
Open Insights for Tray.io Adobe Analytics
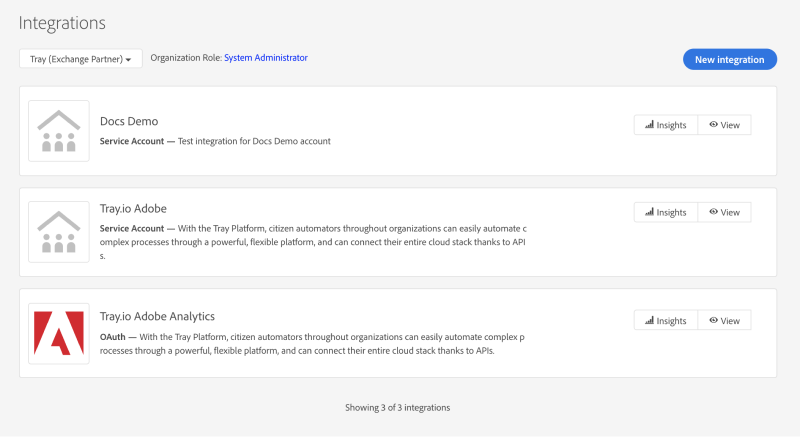(665, 320)
